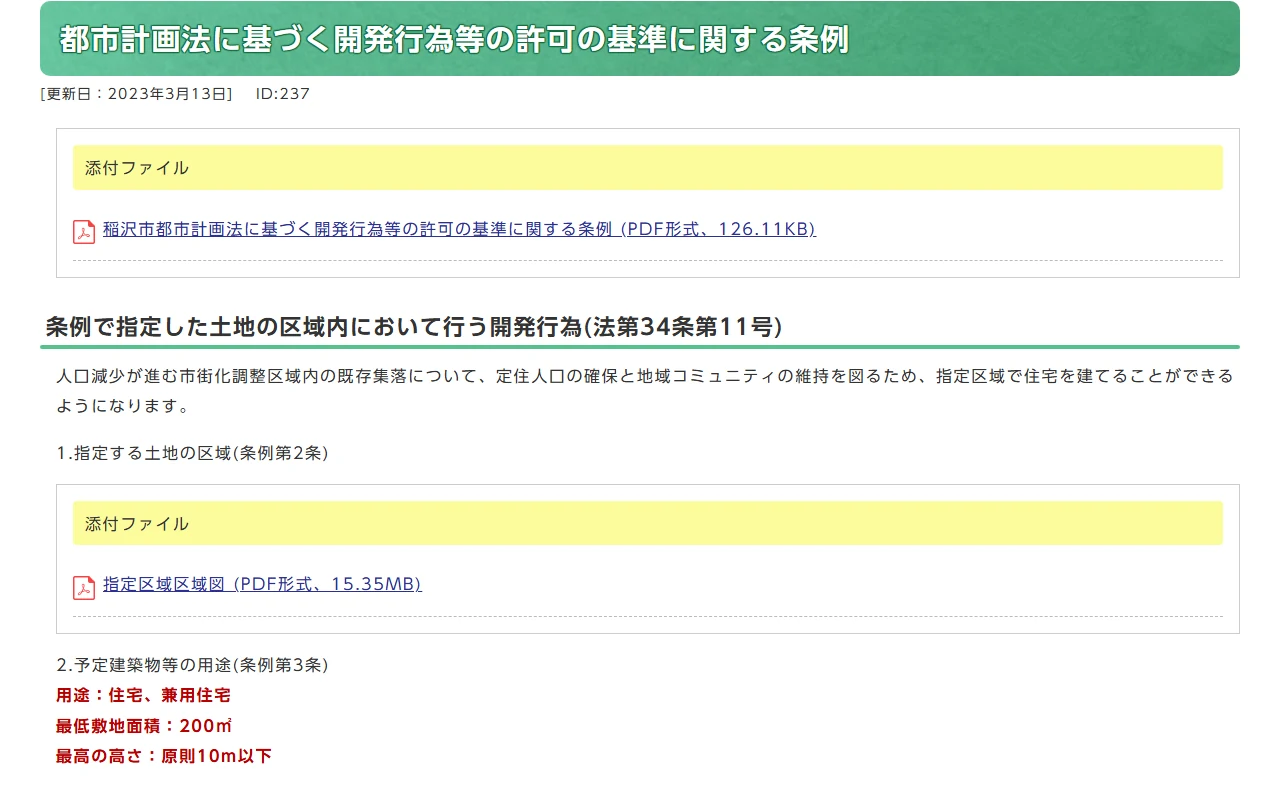Click the heading 条例で指定した土地の区域内において行う開発行為

click(414, 327)
